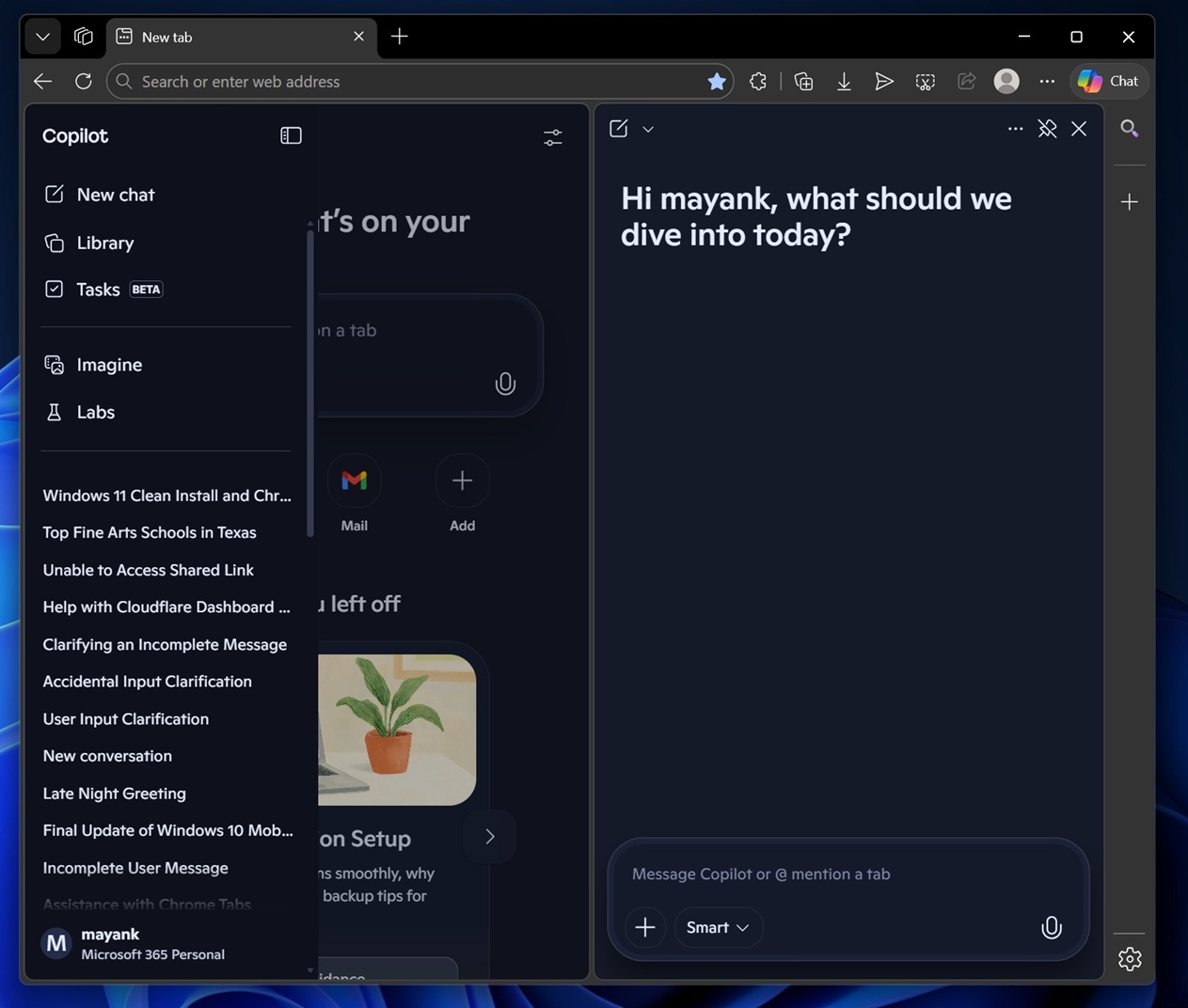This screenshot has height=1008, width=1188.
Task: Open the Imagine image creation feature
Action: 109,365
